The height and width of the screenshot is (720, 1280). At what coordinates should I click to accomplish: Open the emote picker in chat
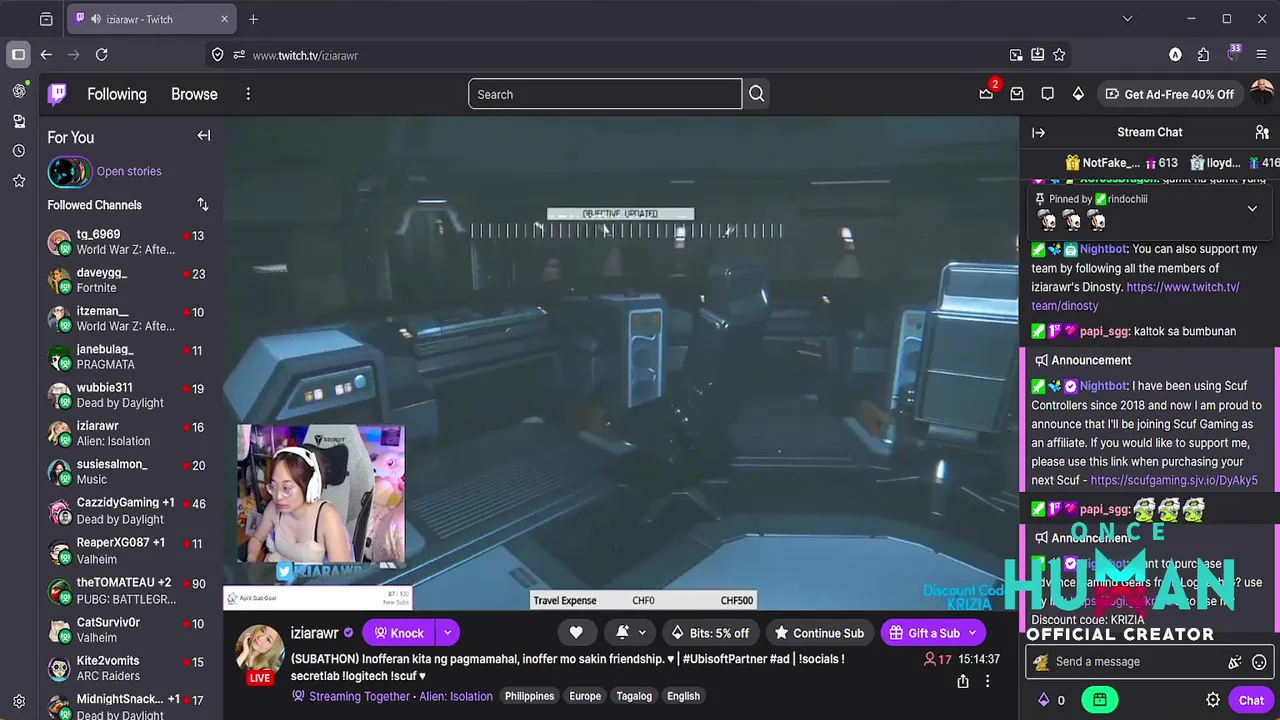pyautogui.click(x=1259, y=662)
